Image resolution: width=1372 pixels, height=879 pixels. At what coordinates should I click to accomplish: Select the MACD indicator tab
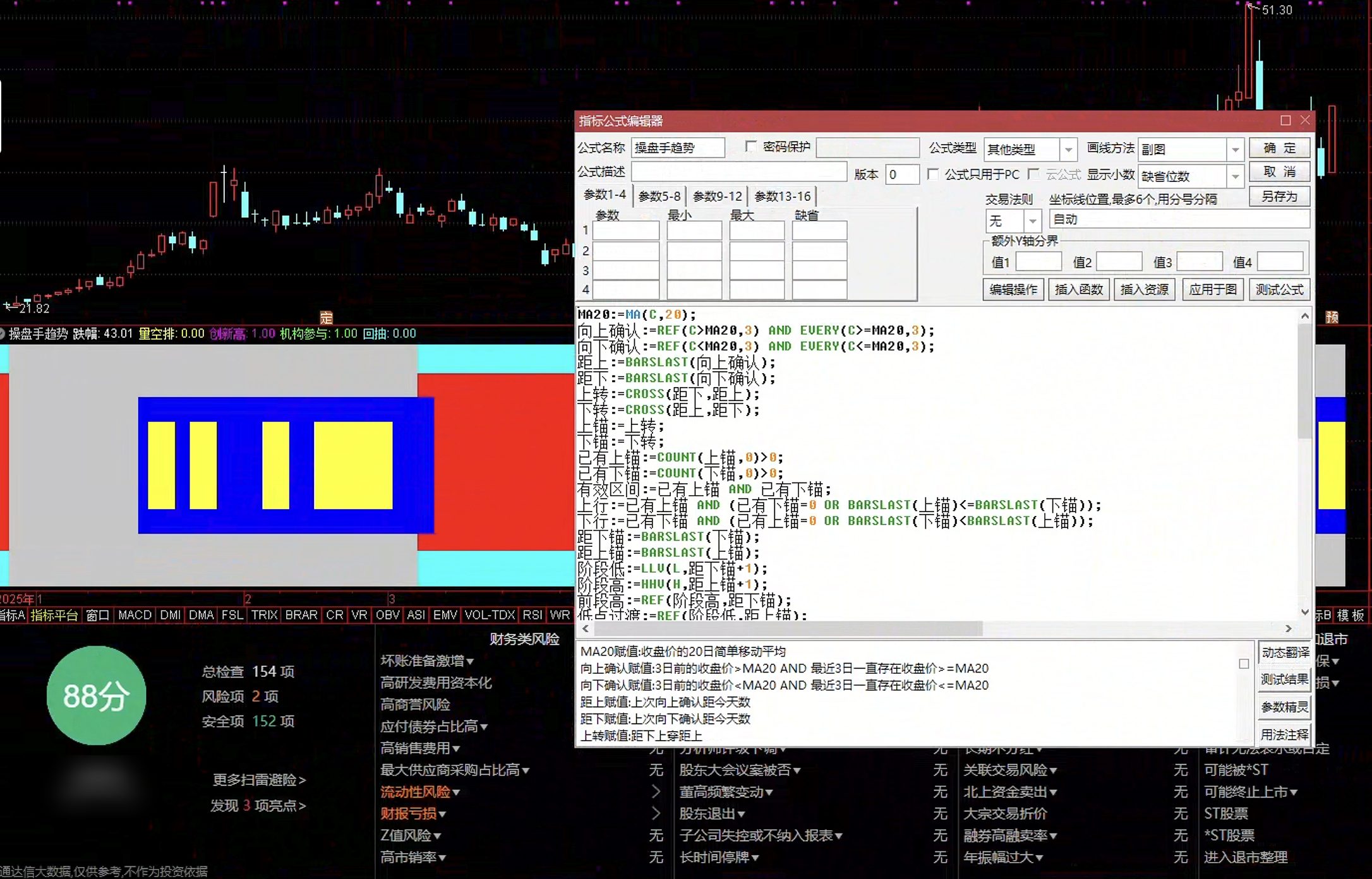[x=135, y=615]
